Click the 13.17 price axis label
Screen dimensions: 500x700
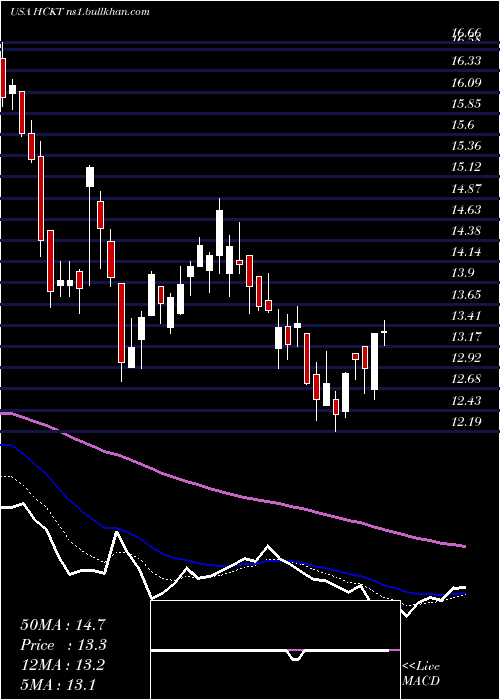tap(466, 337)
